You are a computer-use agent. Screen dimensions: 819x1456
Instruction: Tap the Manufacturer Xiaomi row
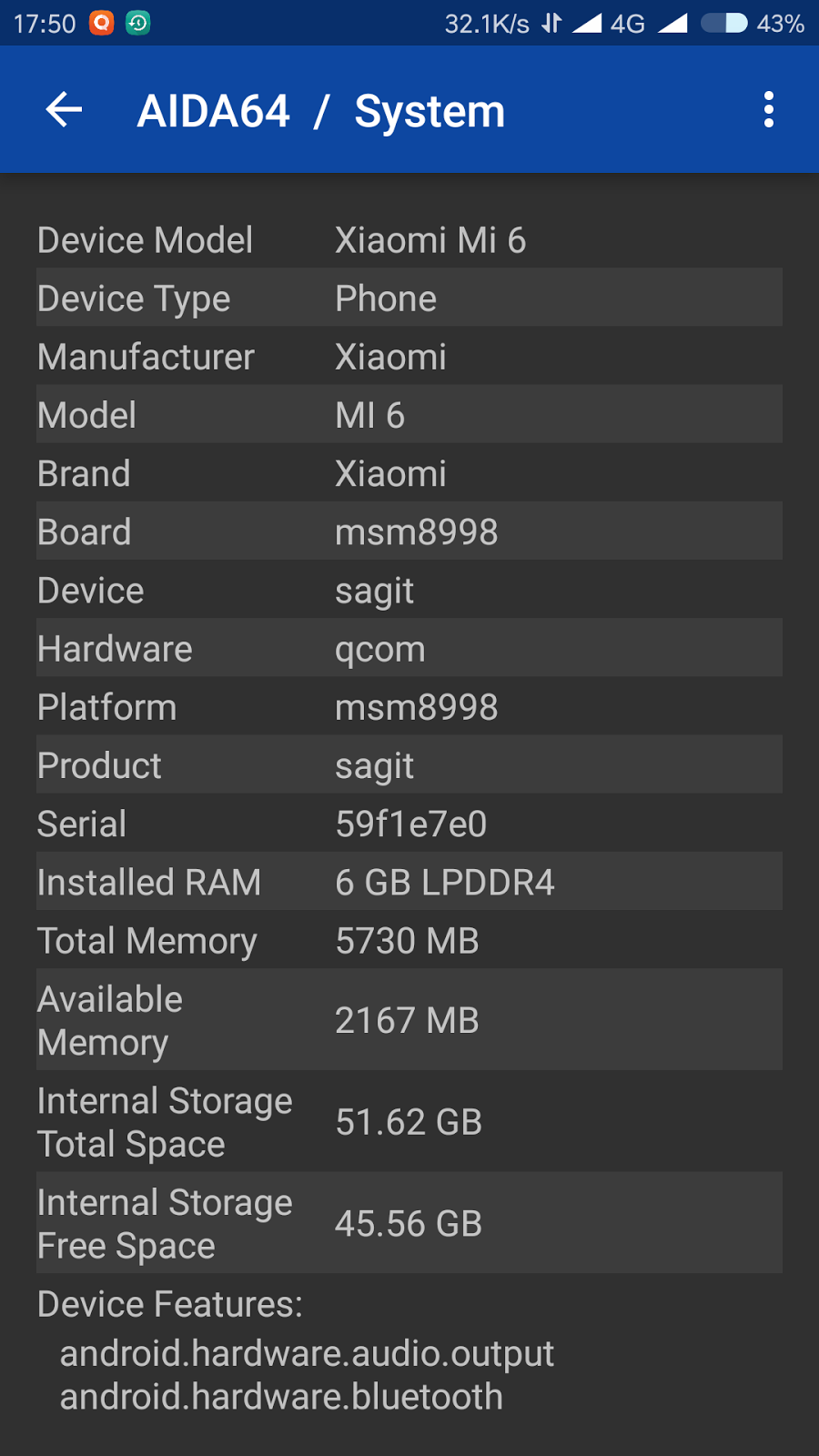coord(409,357)
